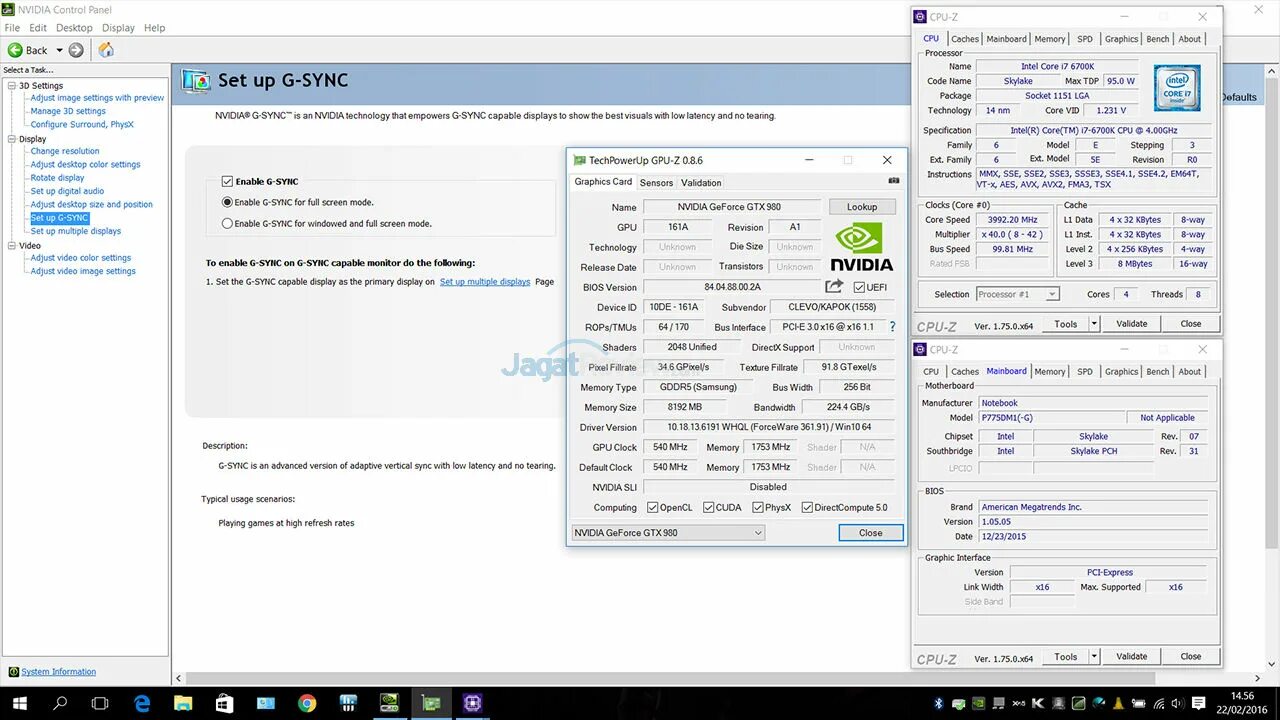
Task: Toggle the PhysX checkbox
Action: 758,507
